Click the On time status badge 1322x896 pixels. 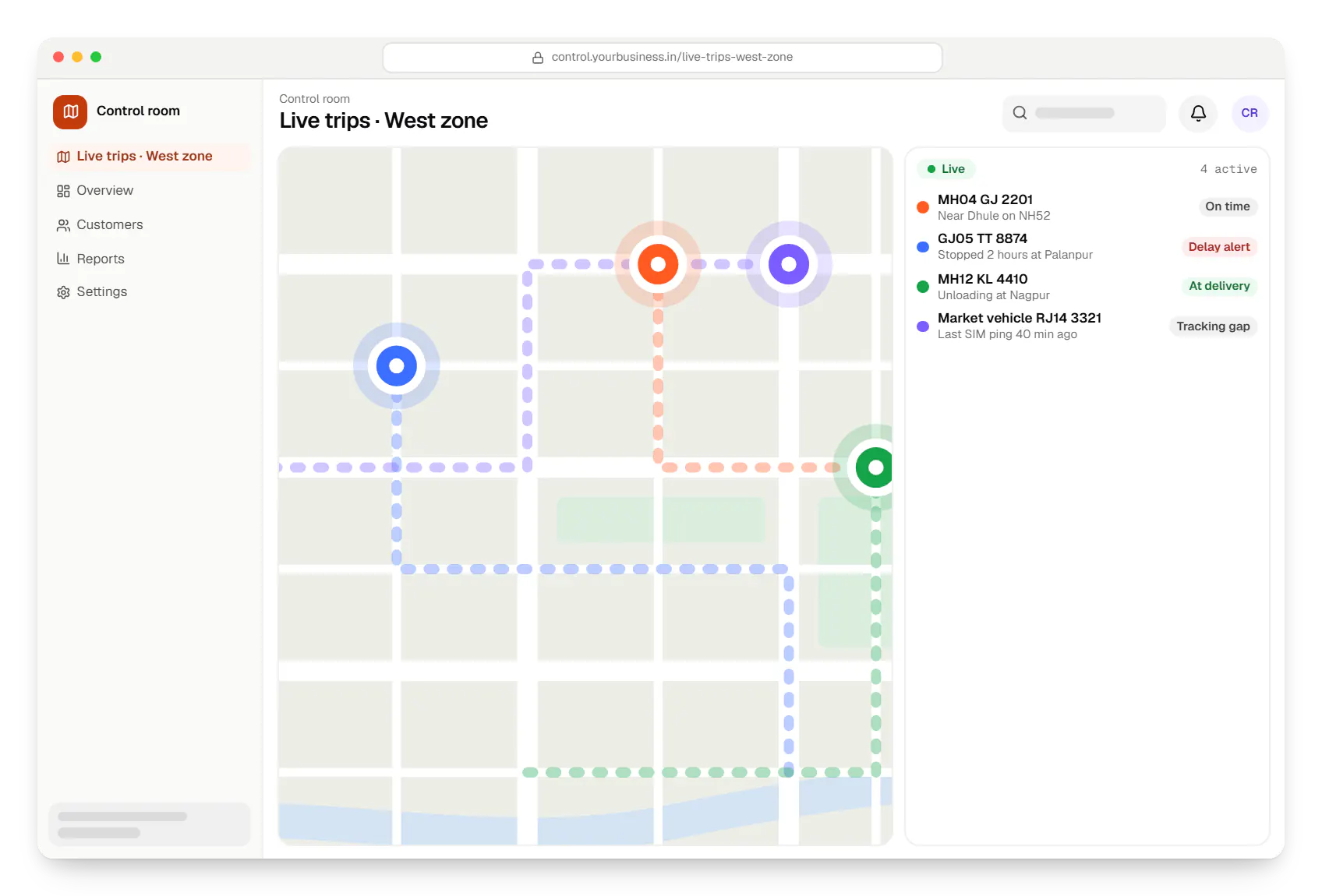(x=1227, y=206)
